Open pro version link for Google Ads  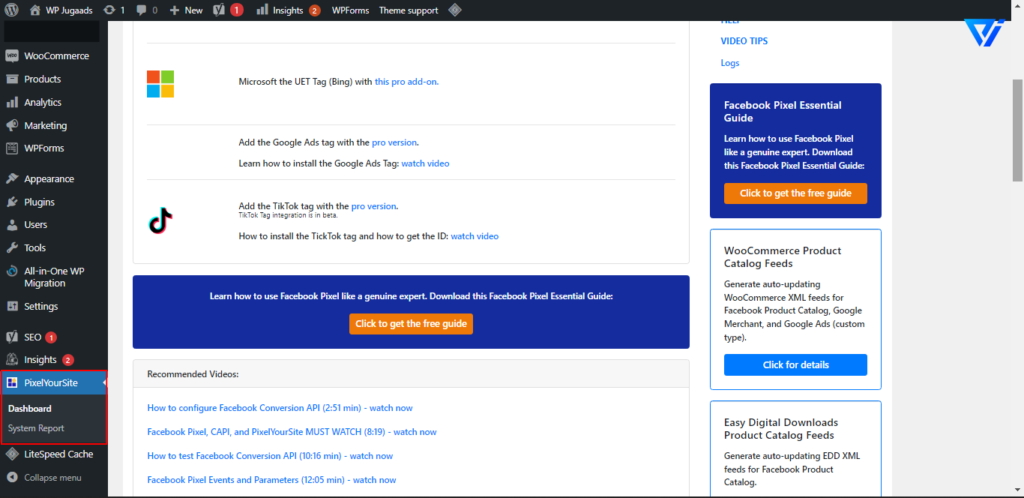[x=394, y=142]
